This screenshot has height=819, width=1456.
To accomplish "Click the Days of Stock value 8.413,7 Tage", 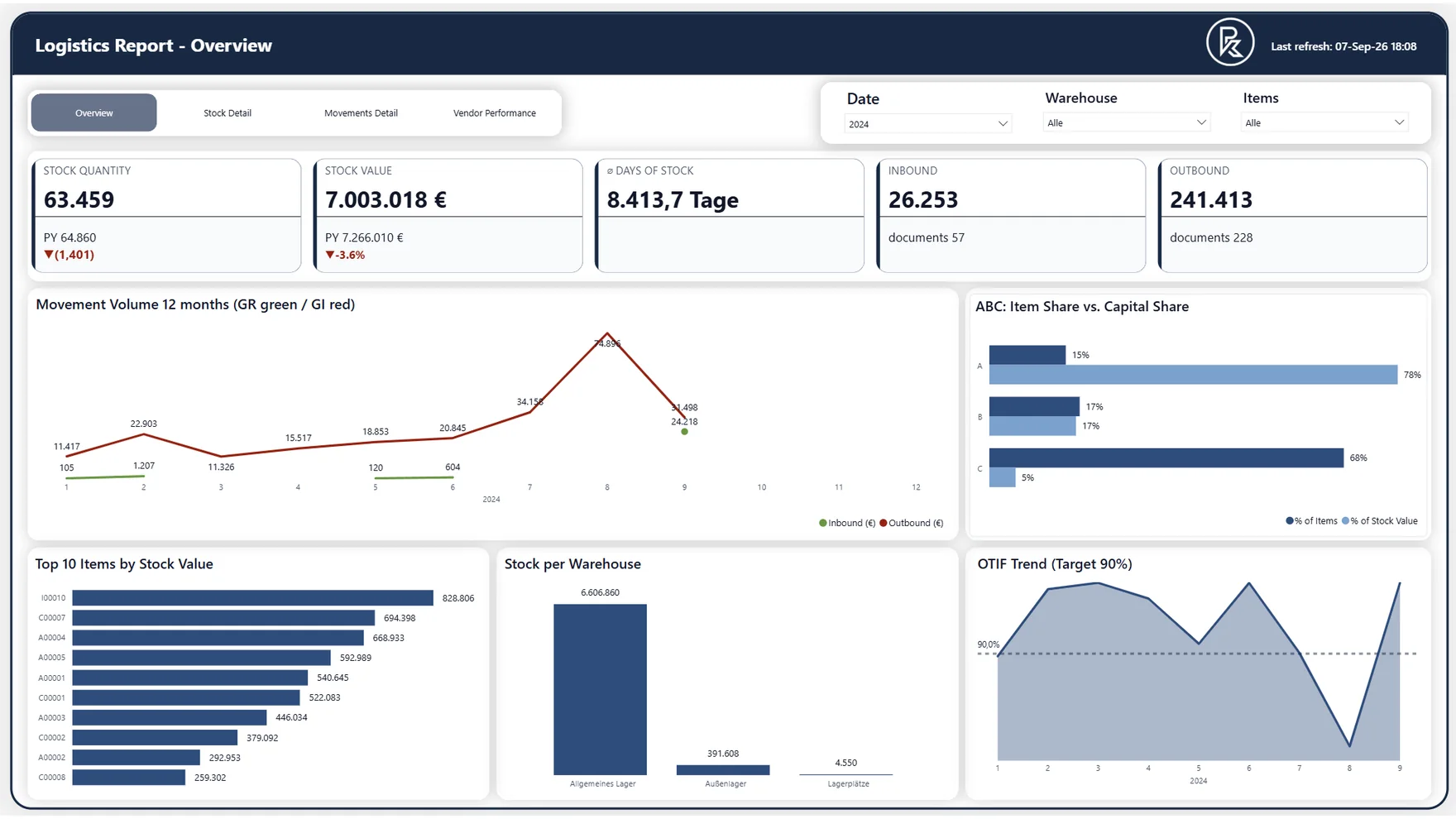I will 673,200.
